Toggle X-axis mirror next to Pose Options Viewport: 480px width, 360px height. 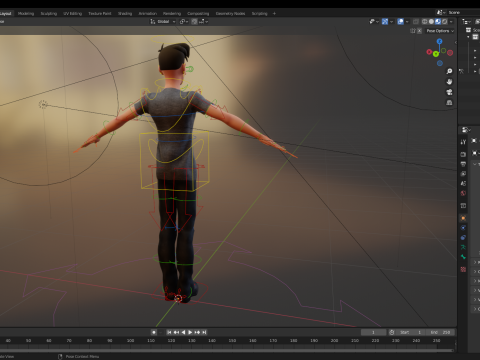(x=419, y=31)
